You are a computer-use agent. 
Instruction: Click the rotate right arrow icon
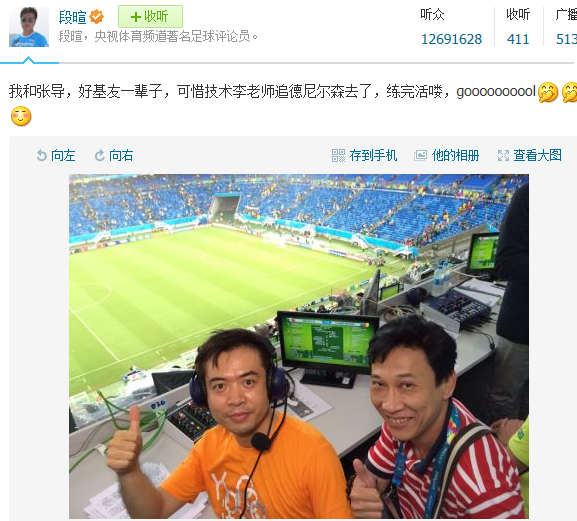coord(99,155)
